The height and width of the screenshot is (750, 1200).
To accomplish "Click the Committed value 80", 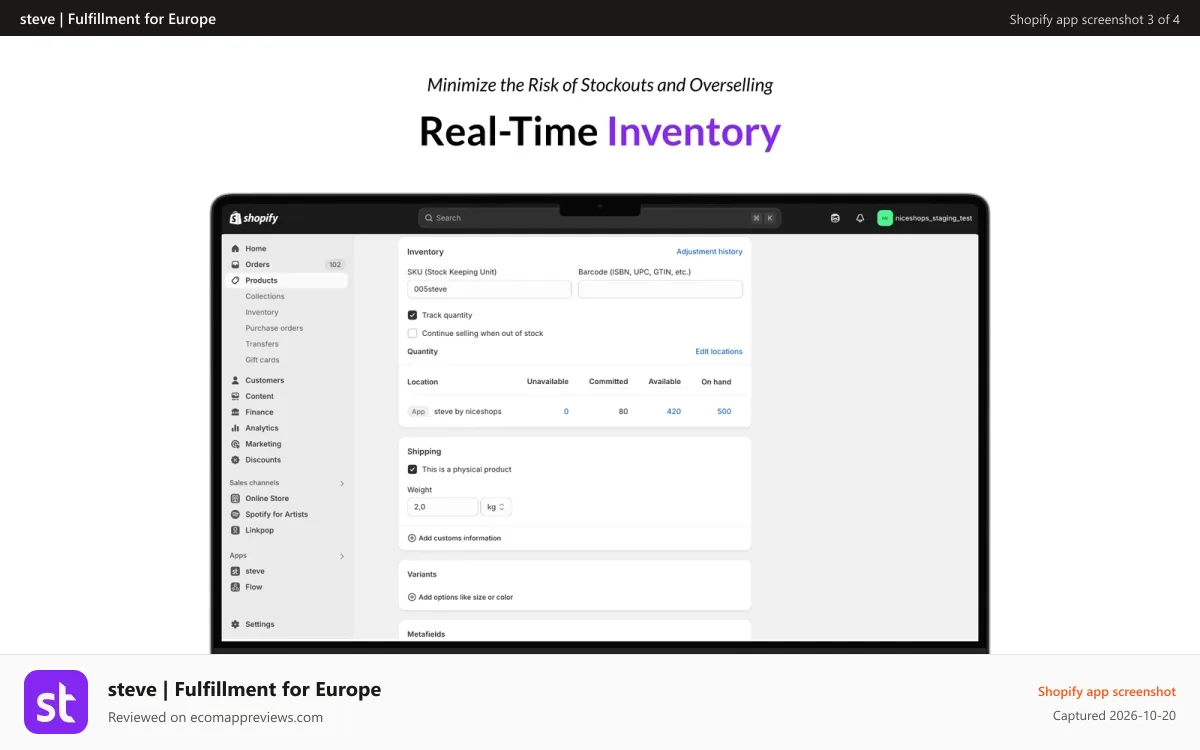I will pyautogui.click(x=623, y=411).
